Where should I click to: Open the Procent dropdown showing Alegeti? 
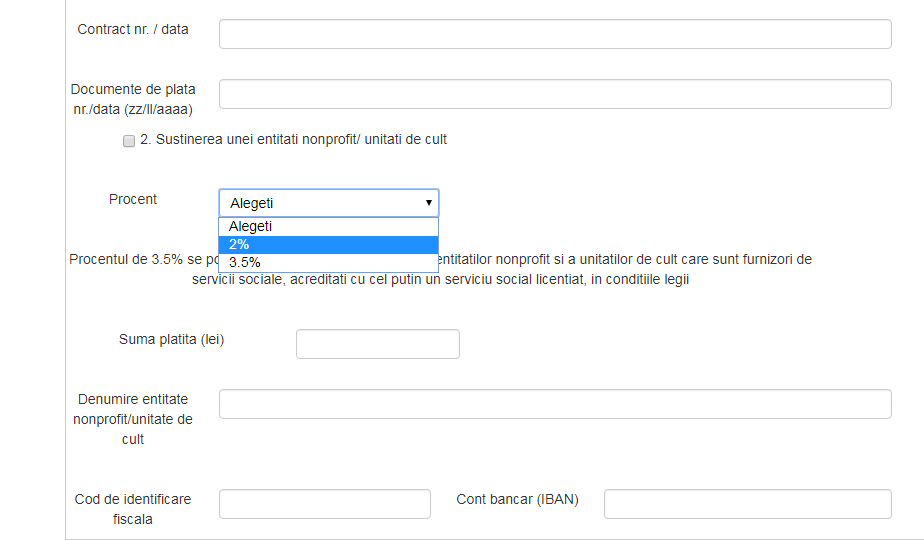tap(329, 203)
